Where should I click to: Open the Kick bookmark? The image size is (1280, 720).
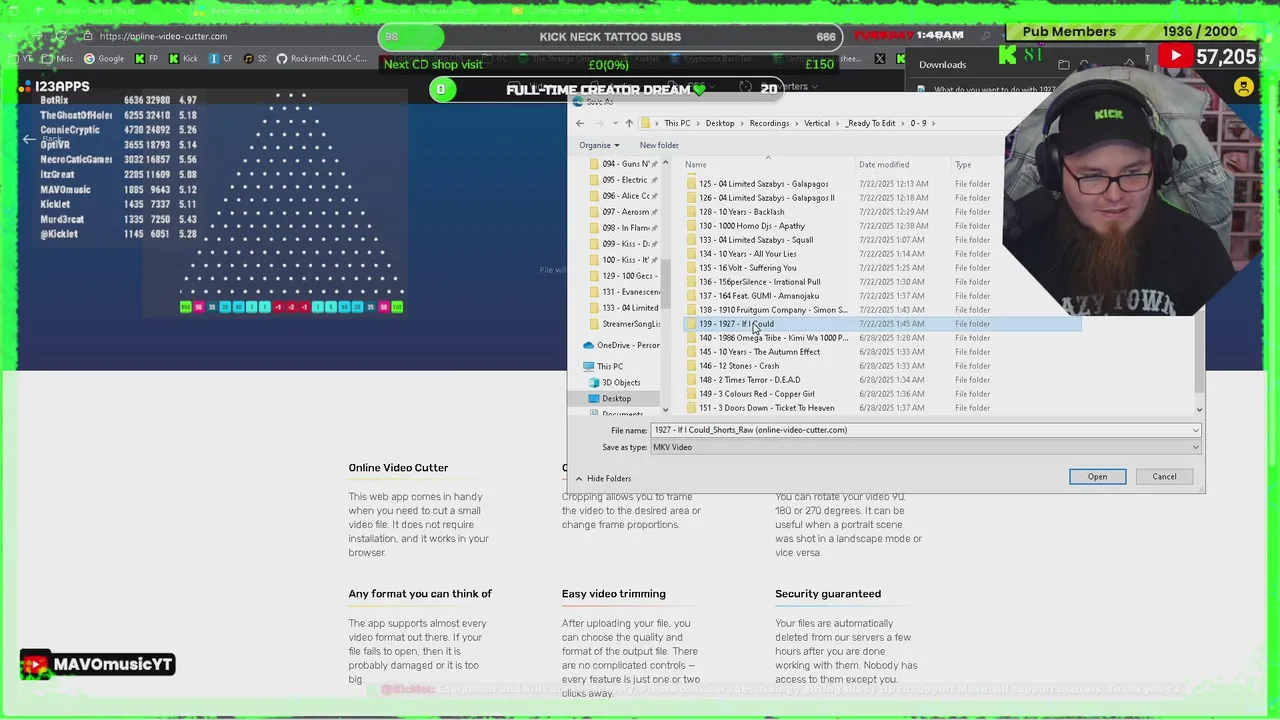[183, 58]
